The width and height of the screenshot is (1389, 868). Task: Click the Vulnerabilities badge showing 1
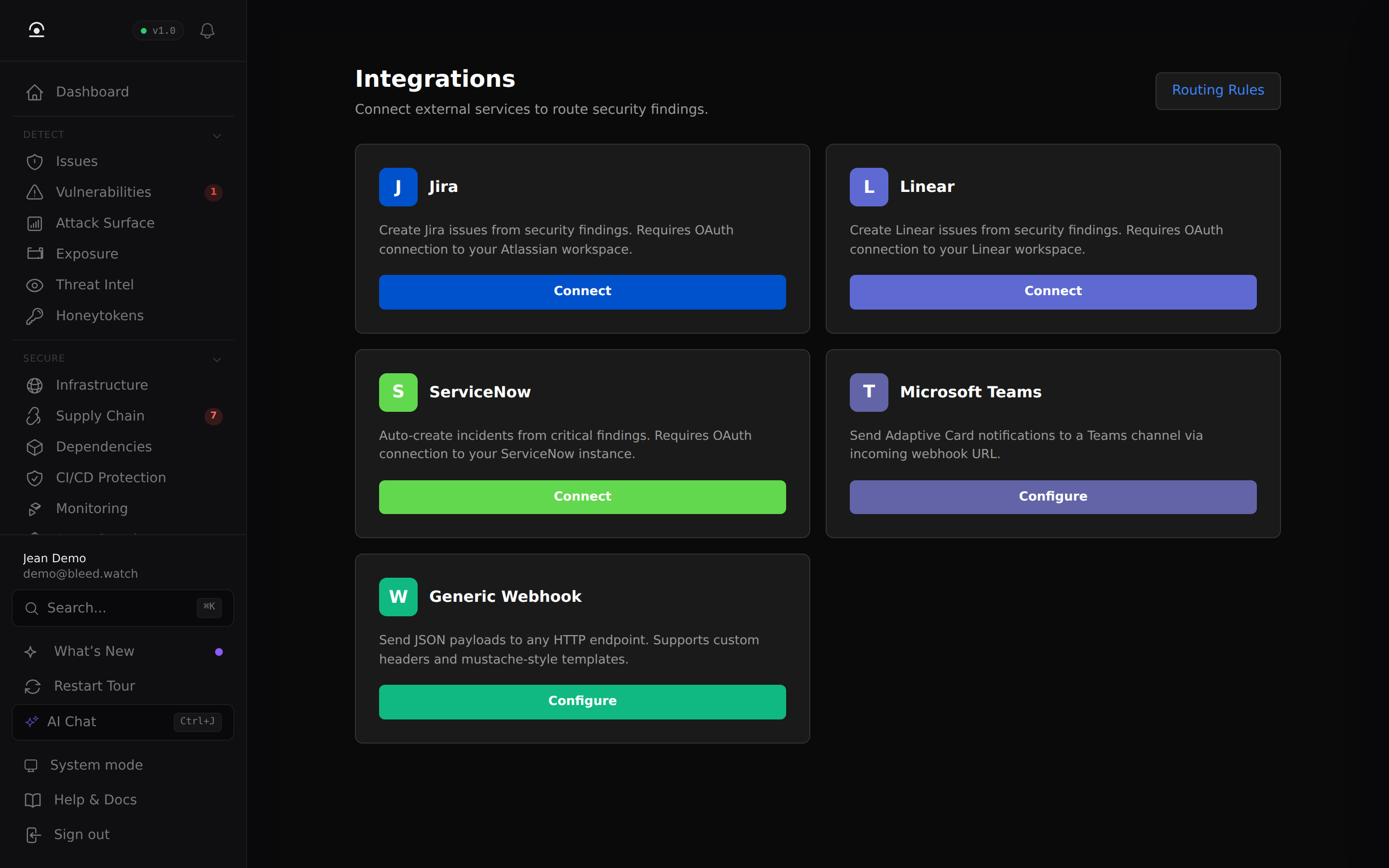(x=214, y=192)
